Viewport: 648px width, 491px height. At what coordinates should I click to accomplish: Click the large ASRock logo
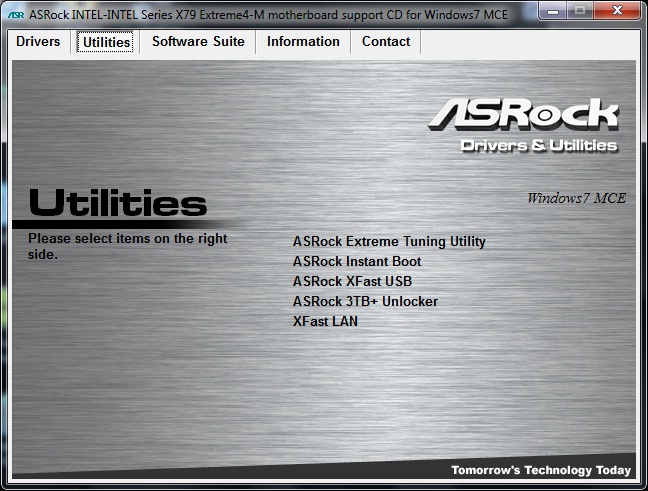tap(523, 114)
